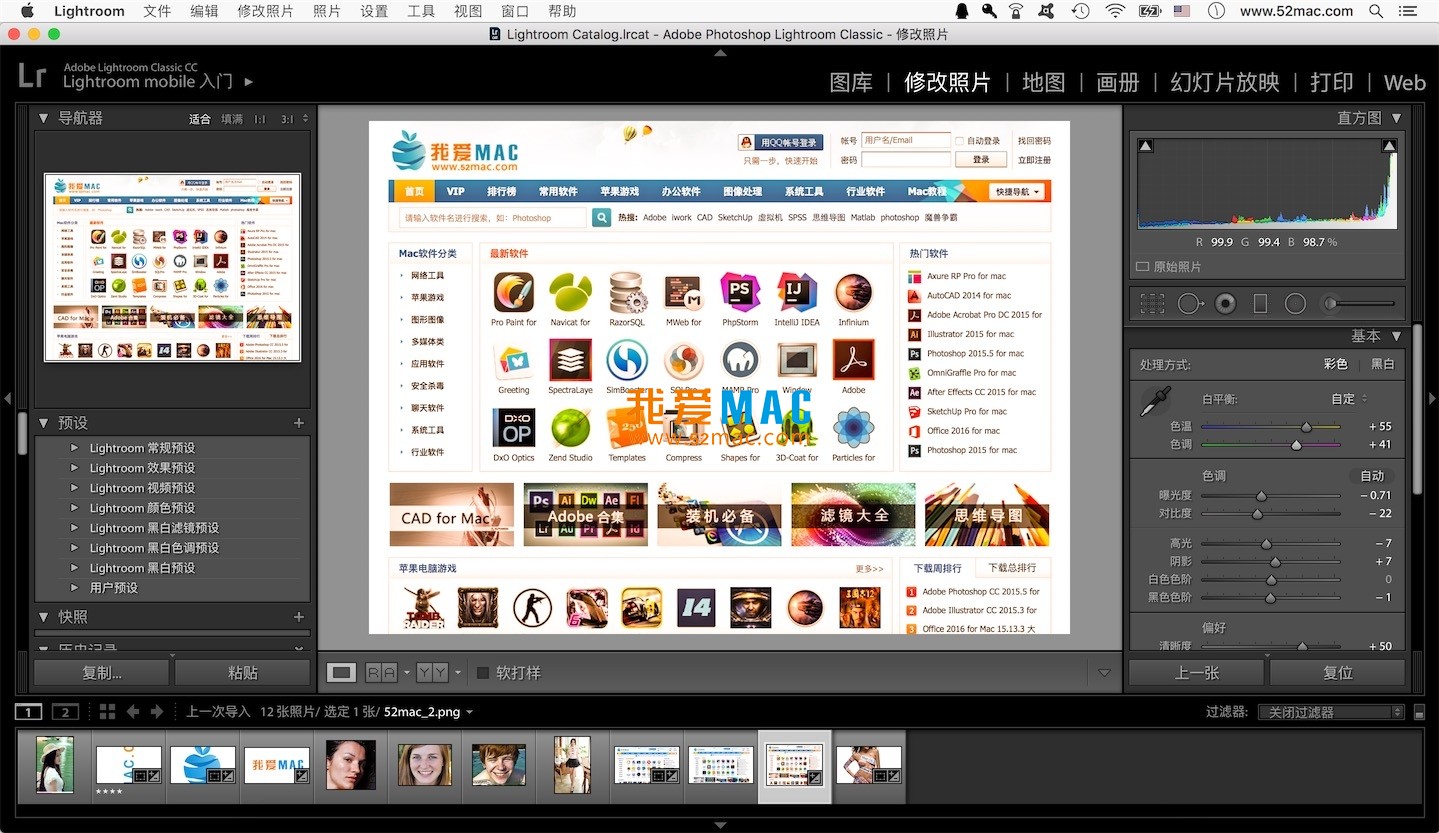
Task: Switch to the 图库 Library module
Action: coord(851,82)
